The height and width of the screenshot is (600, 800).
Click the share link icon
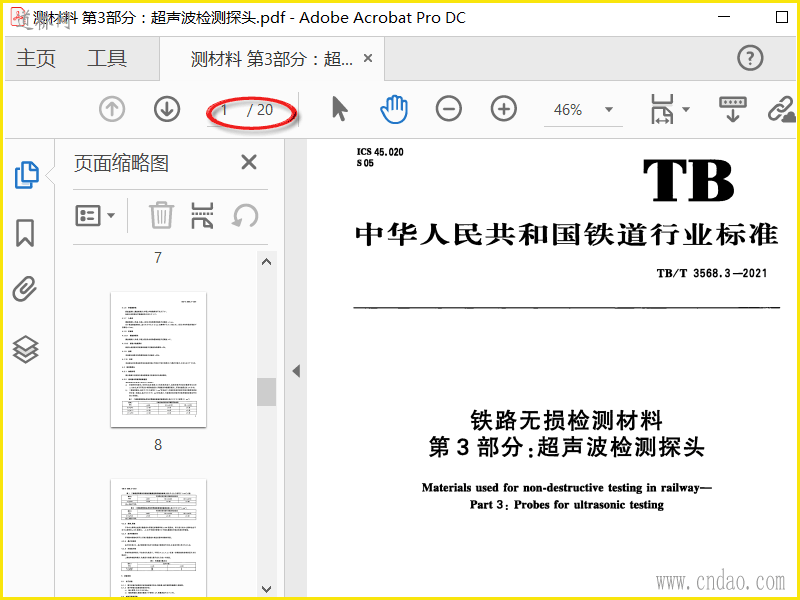[782, 109]
